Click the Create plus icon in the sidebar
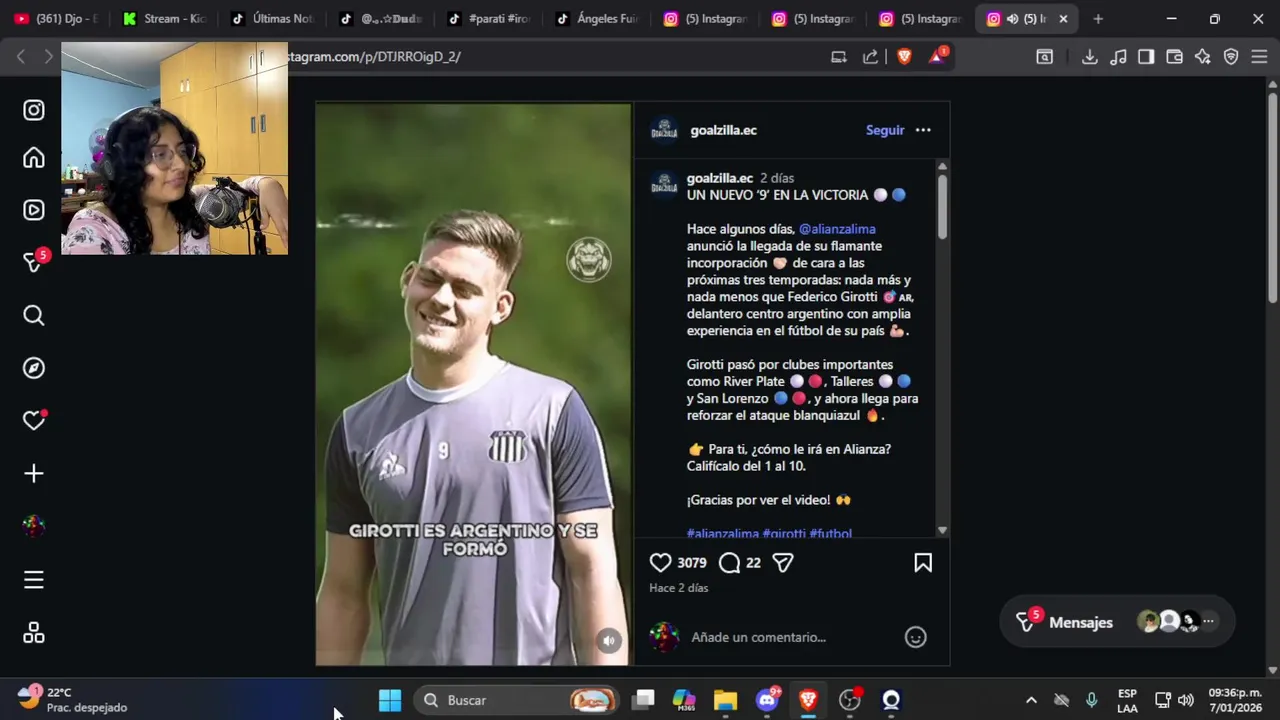1280x720 pixels. 34,473
